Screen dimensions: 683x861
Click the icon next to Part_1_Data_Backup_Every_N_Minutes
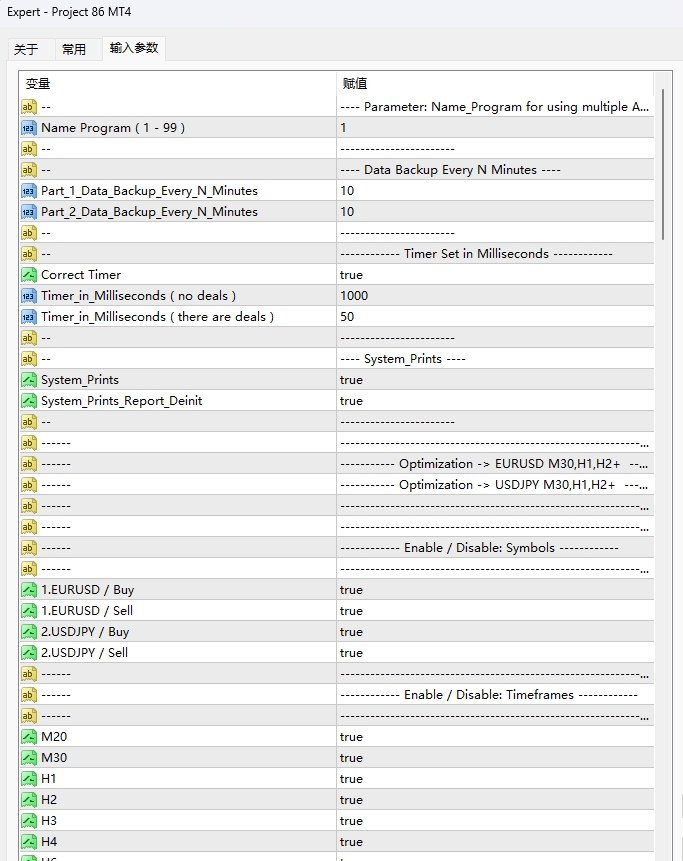[x=28, y=191]
